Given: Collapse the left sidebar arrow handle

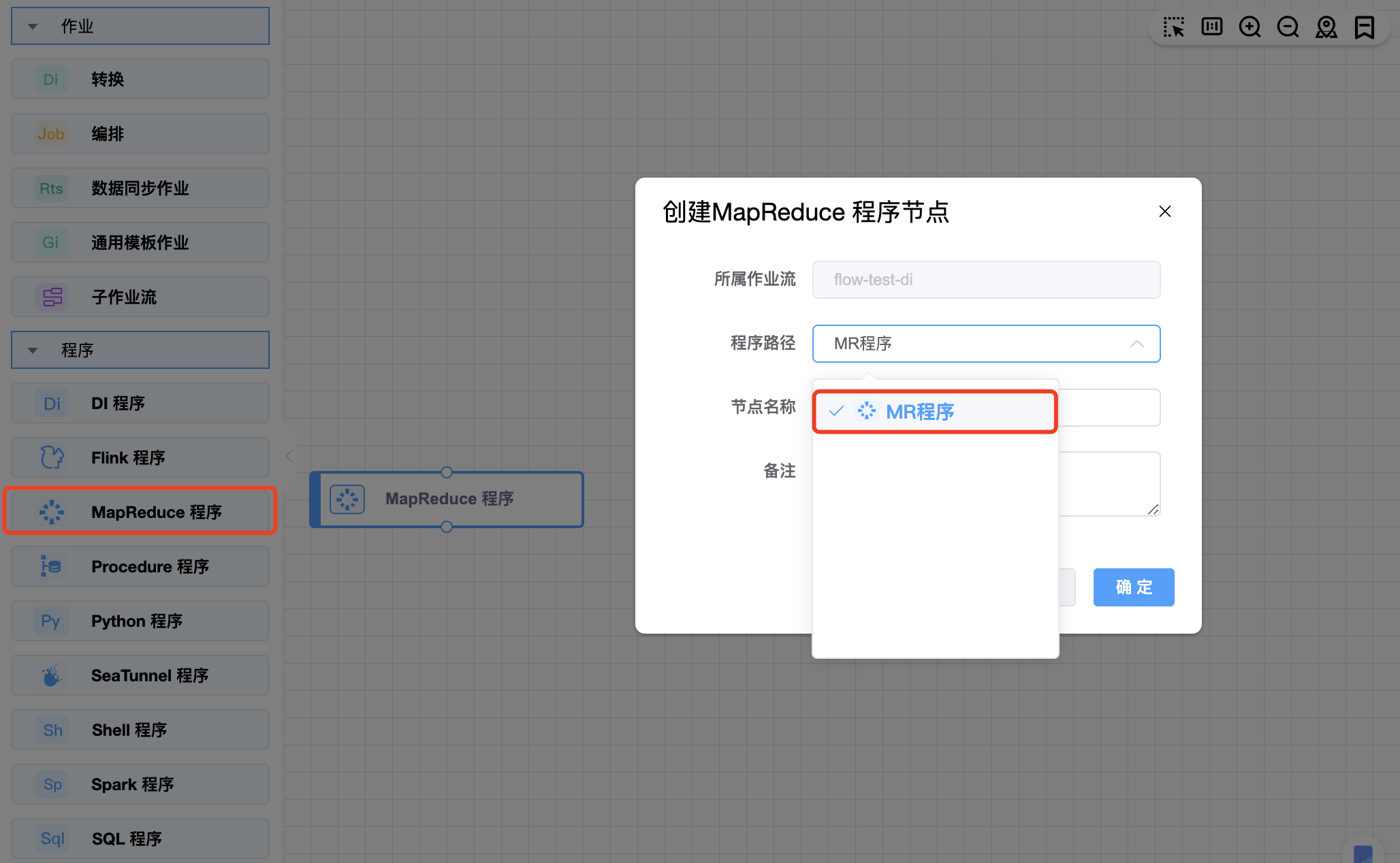Looking at the screenshot, I should [289, 456].
